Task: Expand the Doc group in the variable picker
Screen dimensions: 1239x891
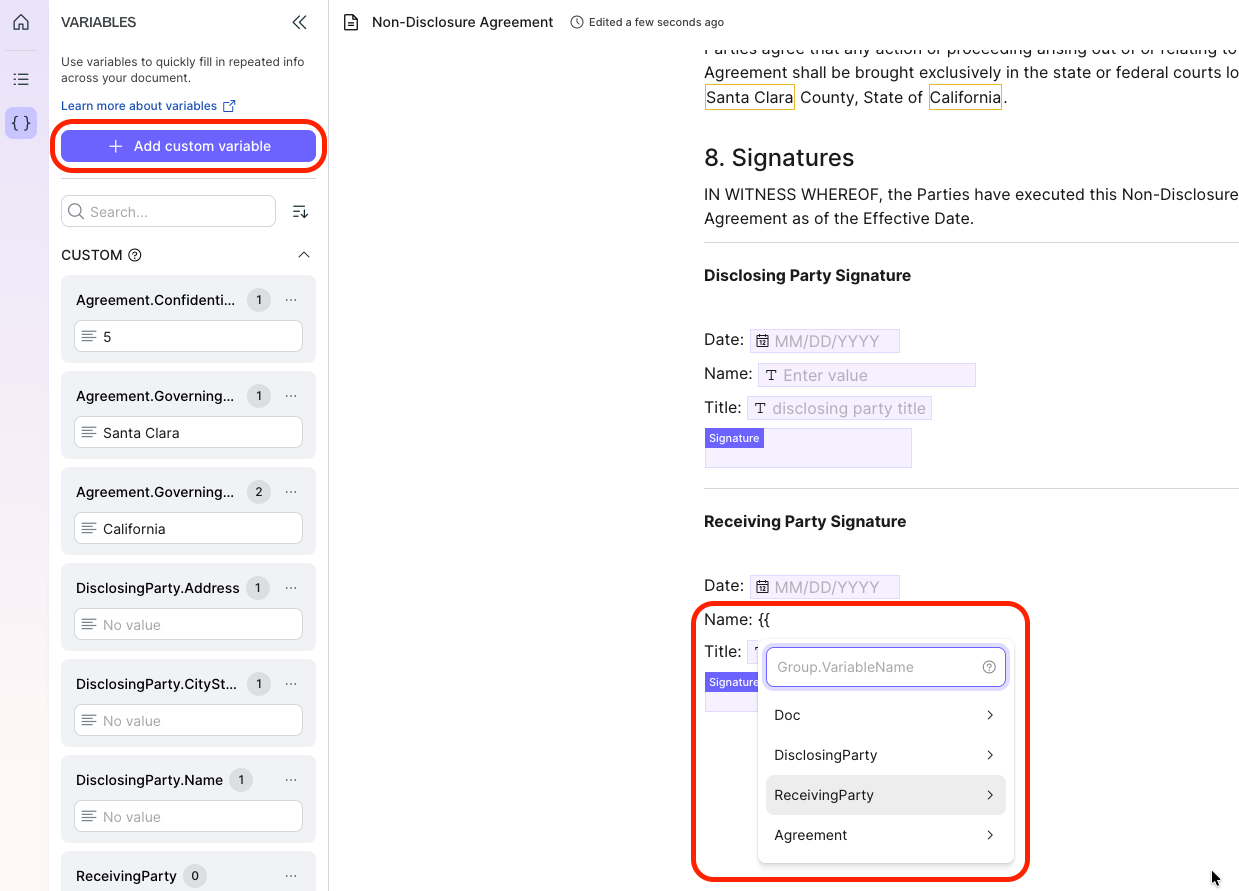Action: click(x=885, y=715)
